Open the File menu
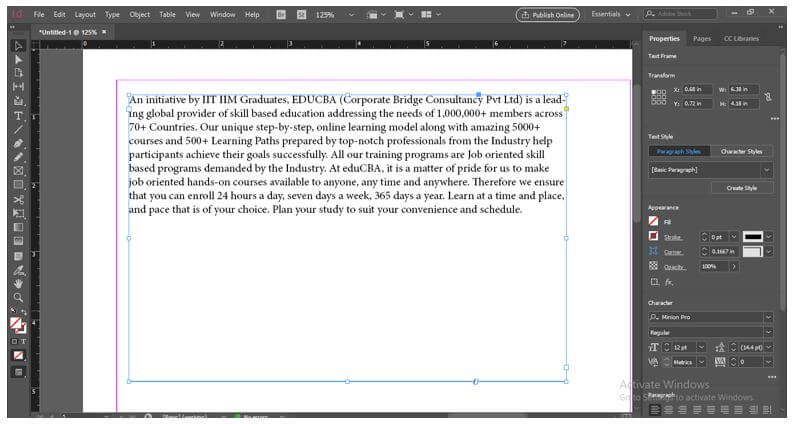Image resolution: width=799 pixels, height=424 pixels. click(39, 14)
